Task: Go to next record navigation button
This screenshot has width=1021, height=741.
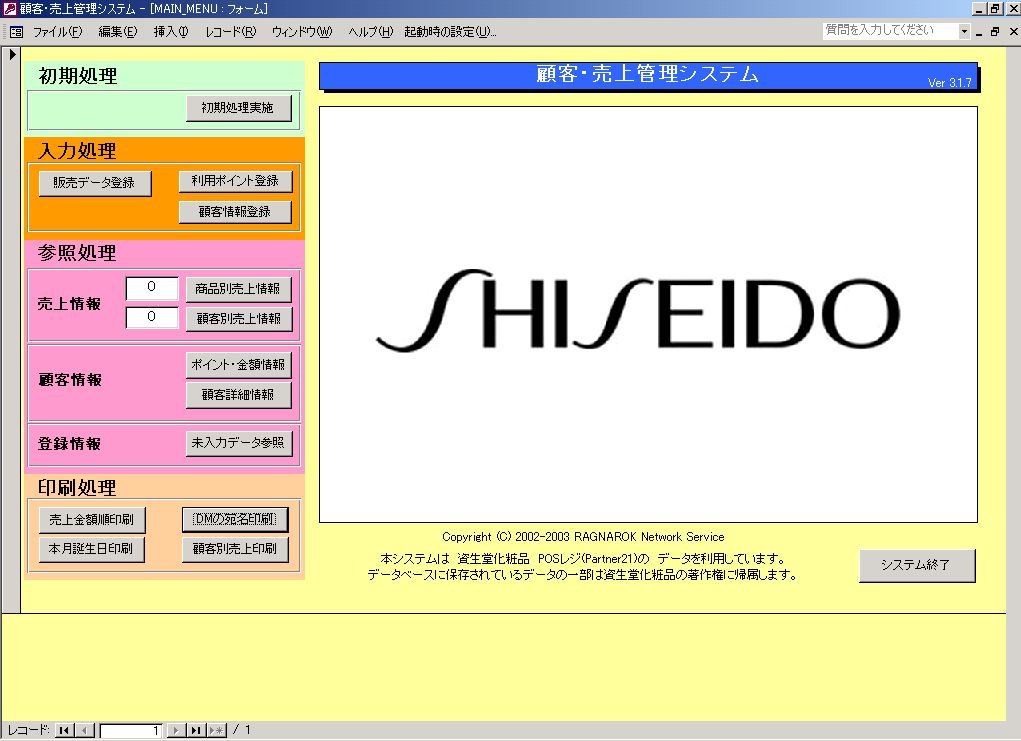Action: pyautogui.click(x=176, y=730)
